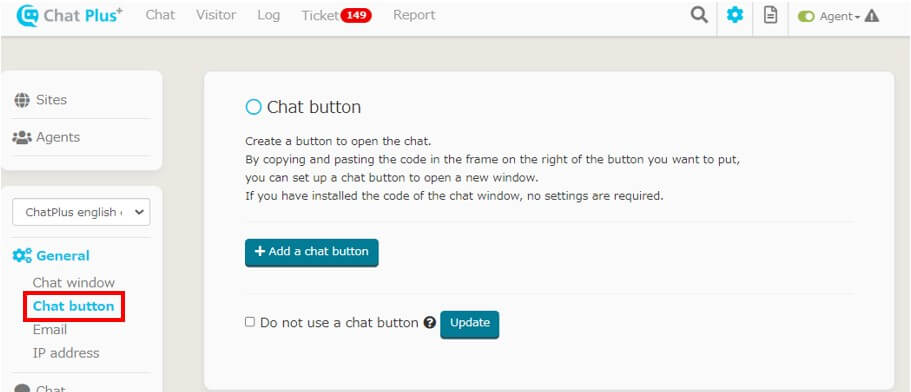Open the search magnifier icon

click(x=699, y=15)
